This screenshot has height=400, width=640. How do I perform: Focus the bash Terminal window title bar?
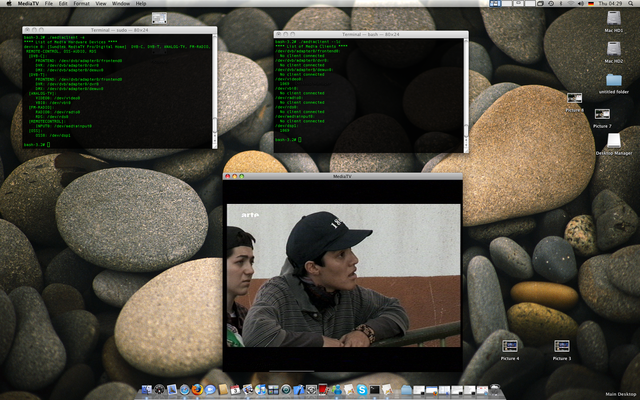pyautogui.click(x=371, y=34)
